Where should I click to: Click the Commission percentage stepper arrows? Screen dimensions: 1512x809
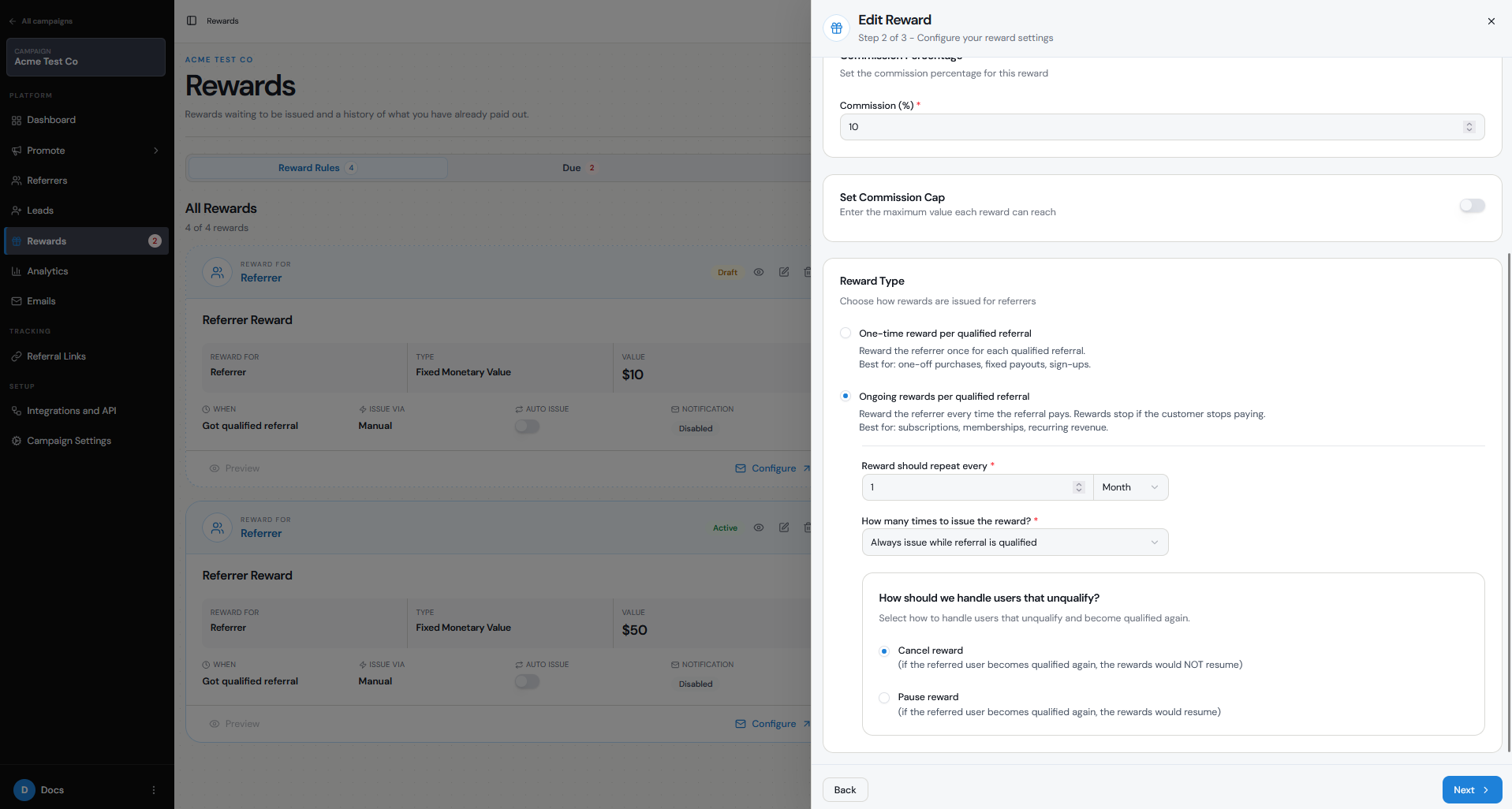coord(1469,127)
